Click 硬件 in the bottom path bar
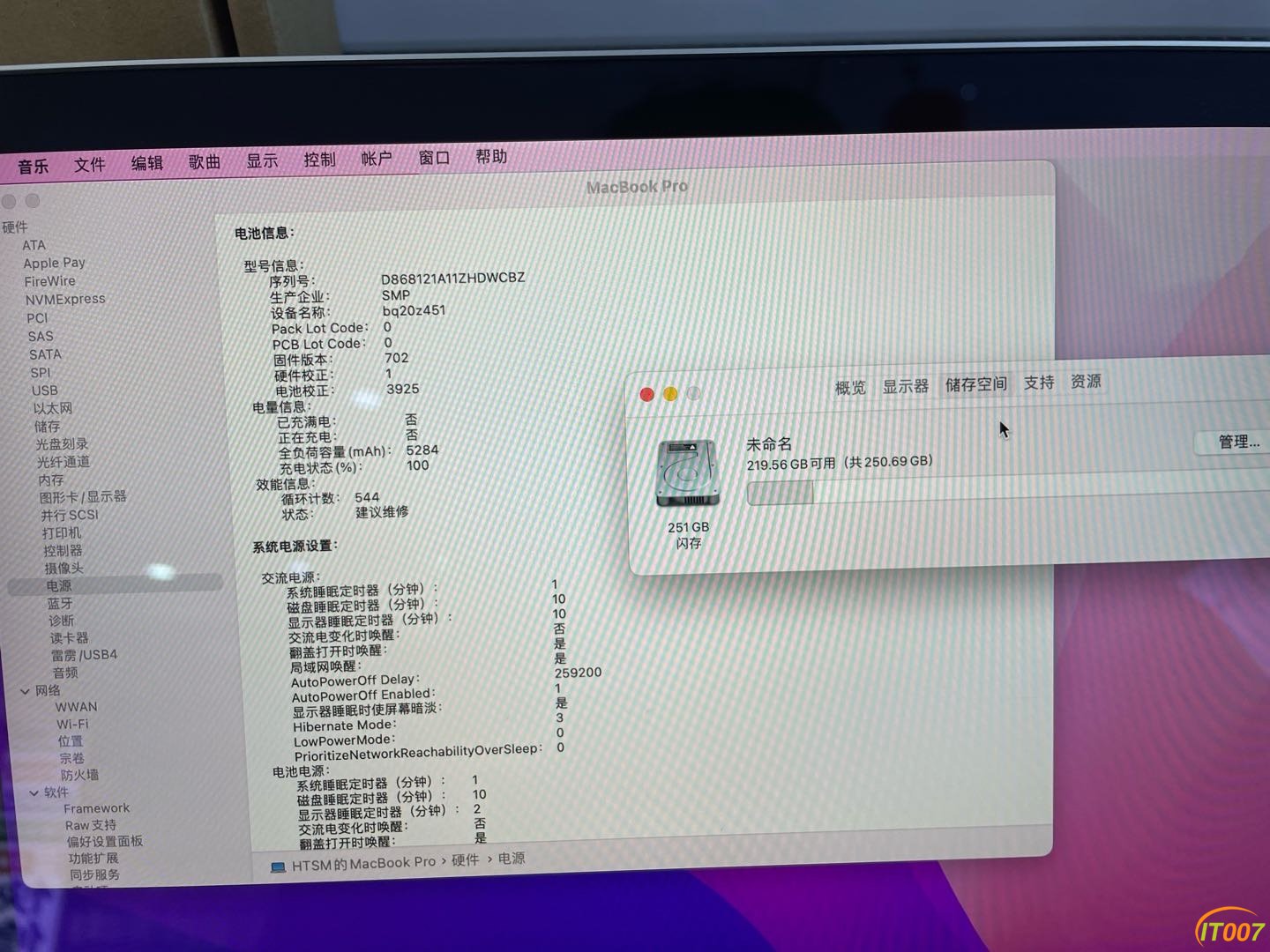This screenshot has width=1270, height=952. coord(466,860)
